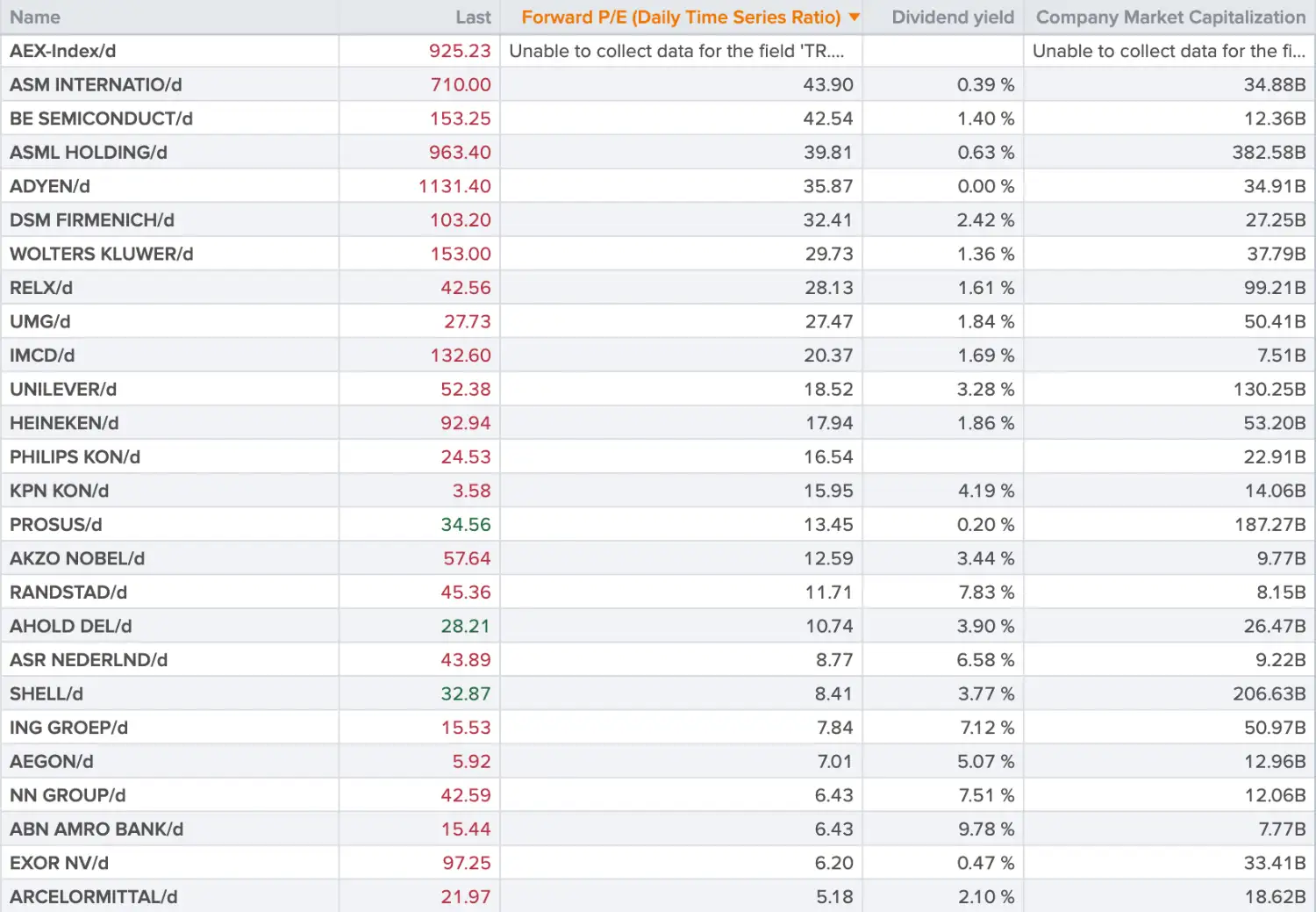This screenshot has width=1316, height=912.
Task: Click WOLTERS KLUWER/d in the Name column
Action: tap(102, 254)
